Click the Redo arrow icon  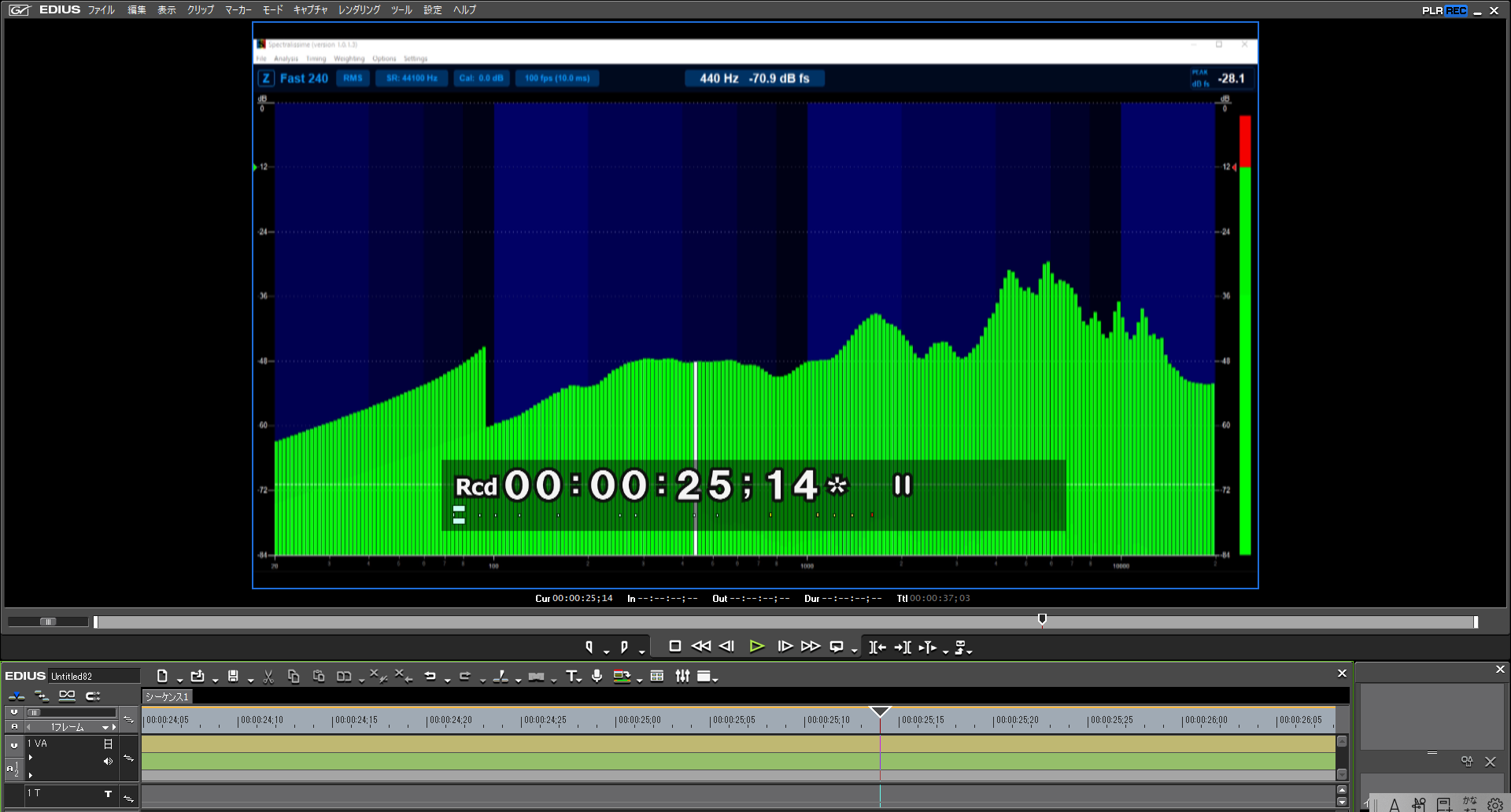tap(465, 676)
